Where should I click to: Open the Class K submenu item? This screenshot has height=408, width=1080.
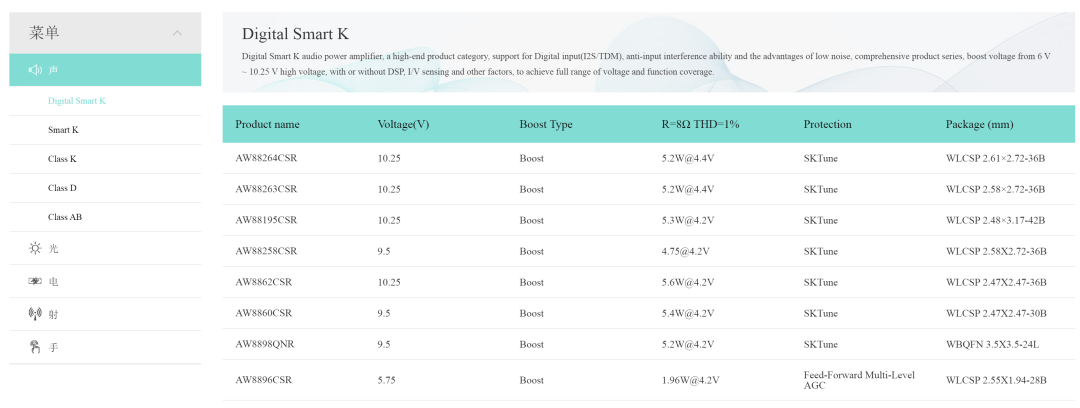point(62,159)
